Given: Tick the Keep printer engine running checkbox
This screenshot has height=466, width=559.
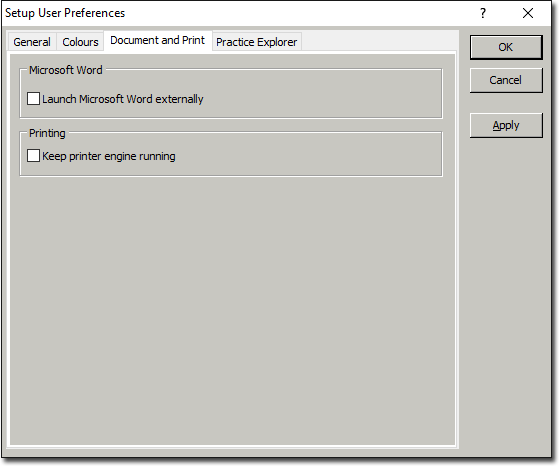Looking at the screenshot, I should [33, 156].
